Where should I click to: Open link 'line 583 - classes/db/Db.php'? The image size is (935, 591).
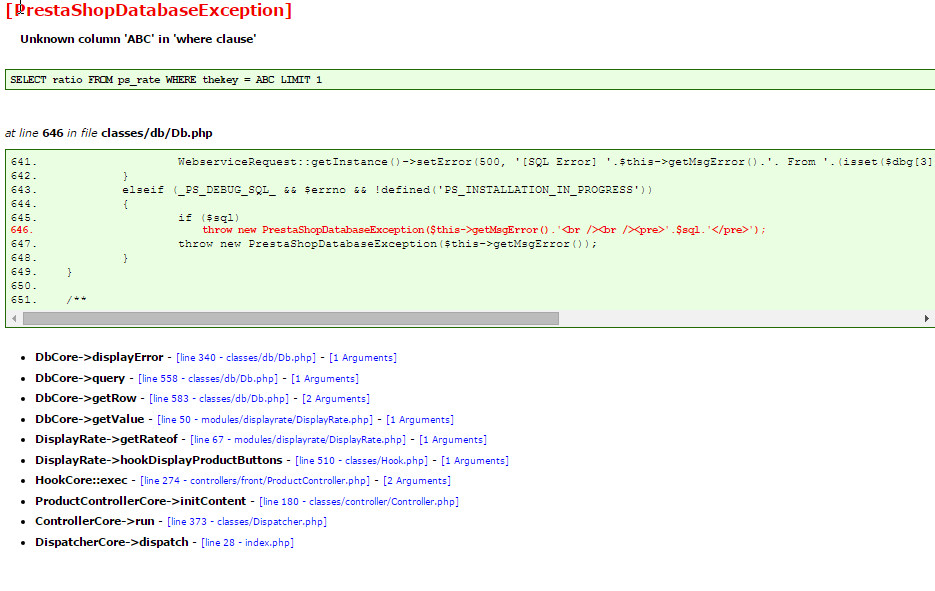219,399
